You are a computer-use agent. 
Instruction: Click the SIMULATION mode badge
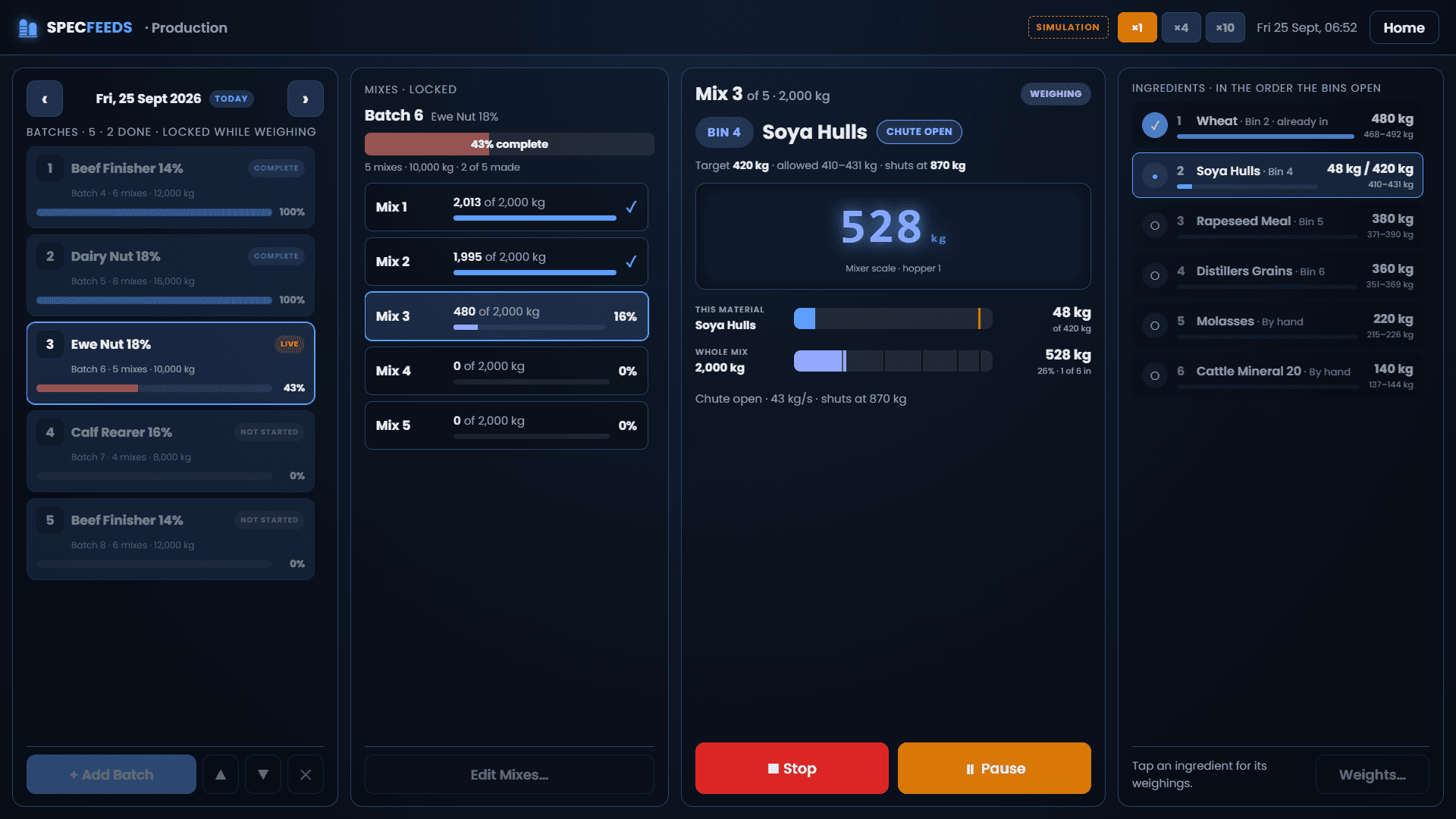point(1068,27)
